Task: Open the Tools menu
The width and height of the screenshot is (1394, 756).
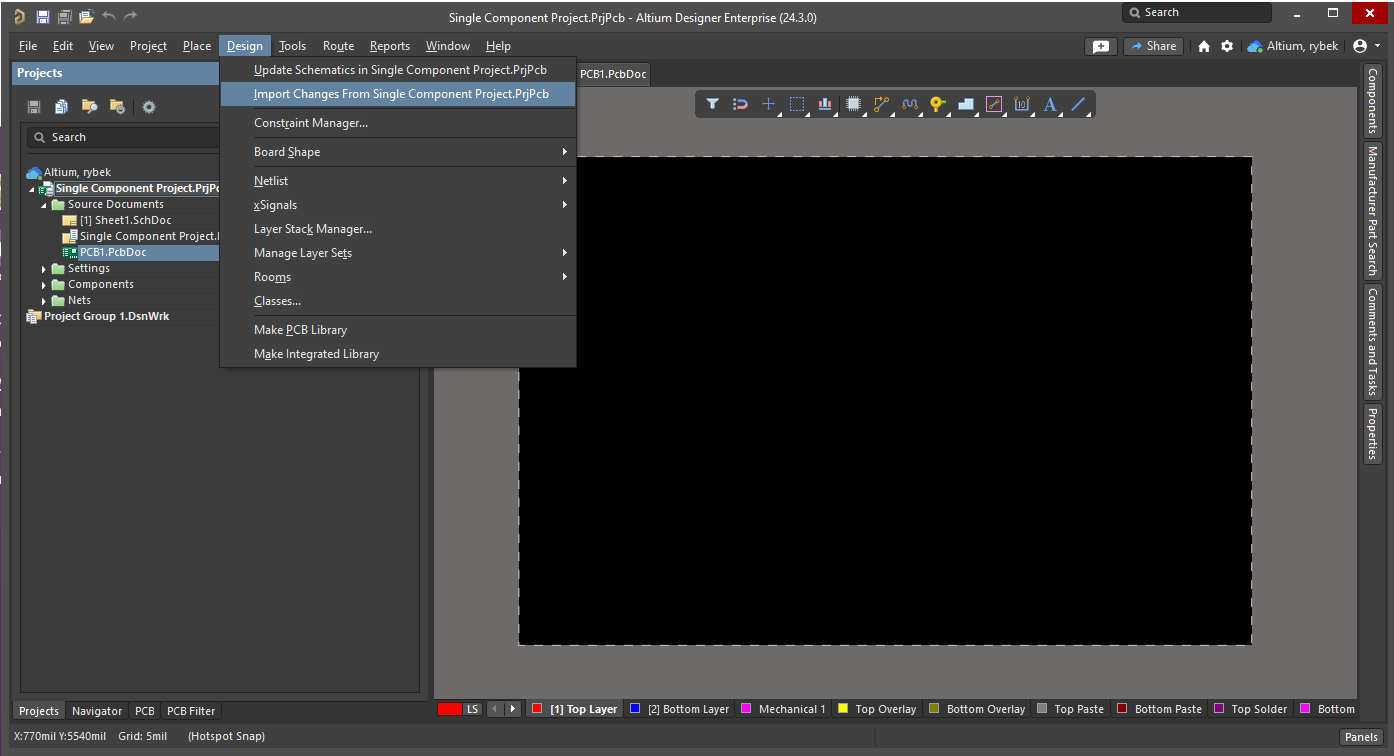Action: point(292,46)
